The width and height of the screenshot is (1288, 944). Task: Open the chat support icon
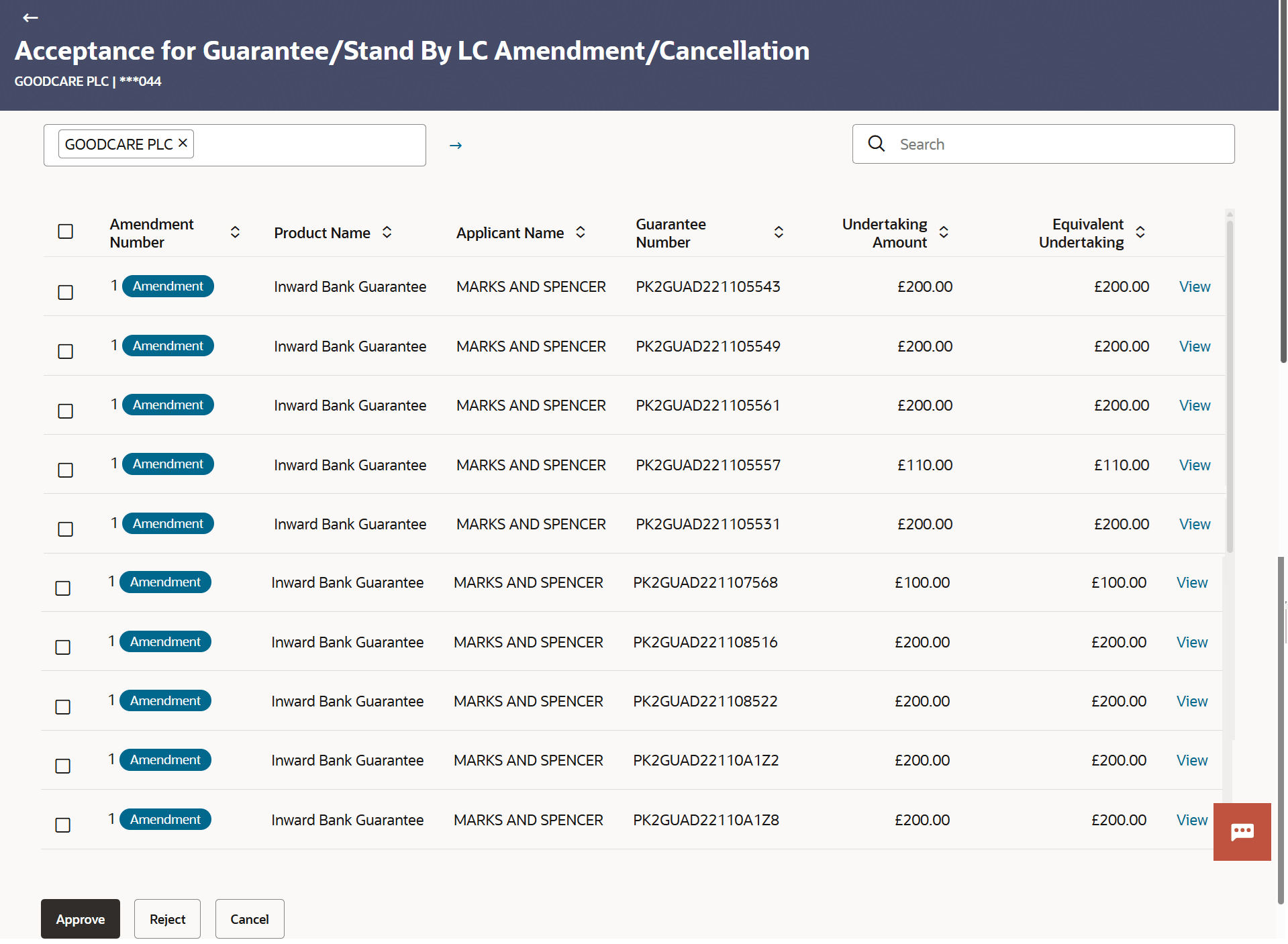point(1242,832)
